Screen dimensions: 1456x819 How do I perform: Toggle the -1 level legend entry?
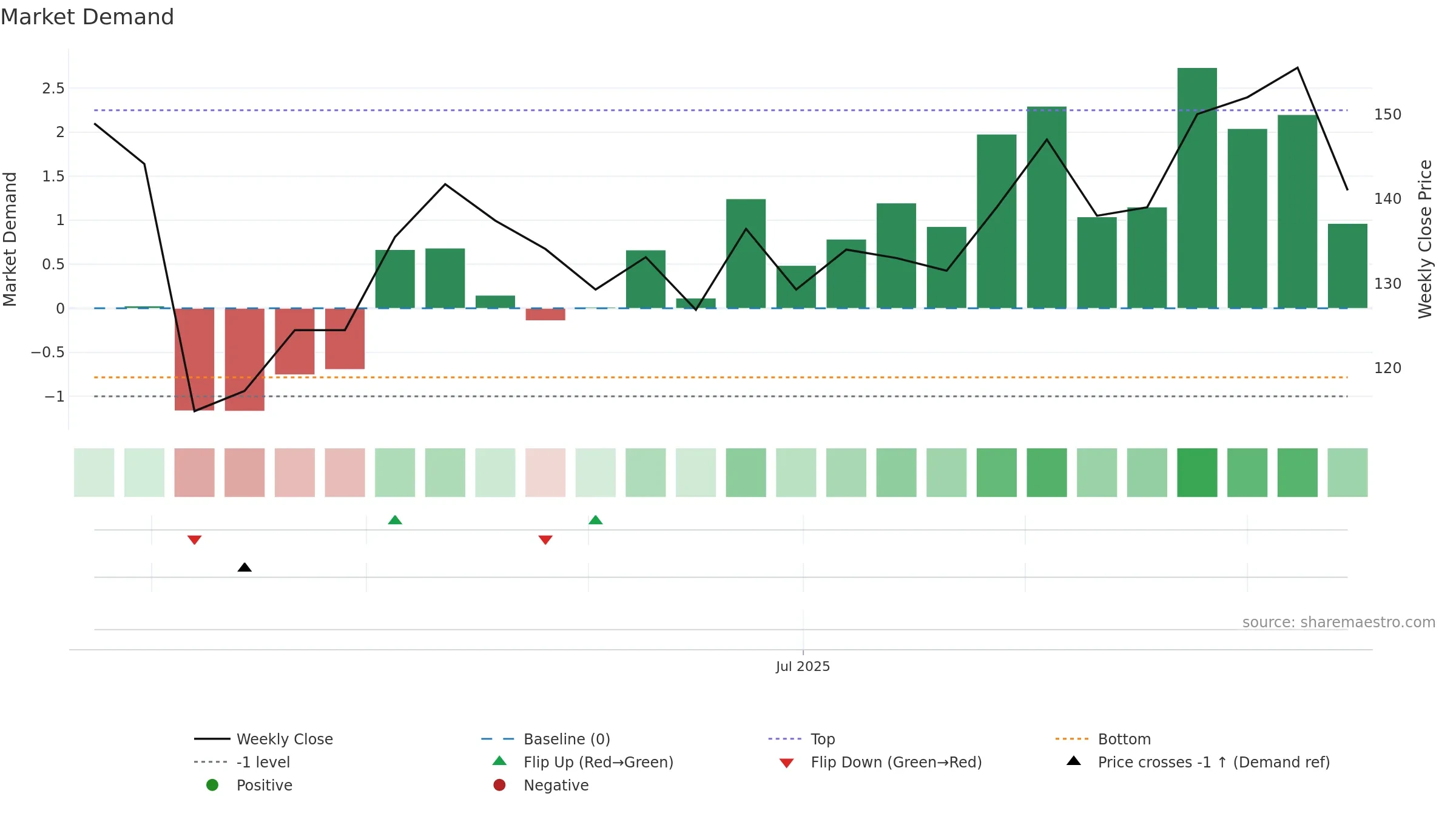click(242, 762)
